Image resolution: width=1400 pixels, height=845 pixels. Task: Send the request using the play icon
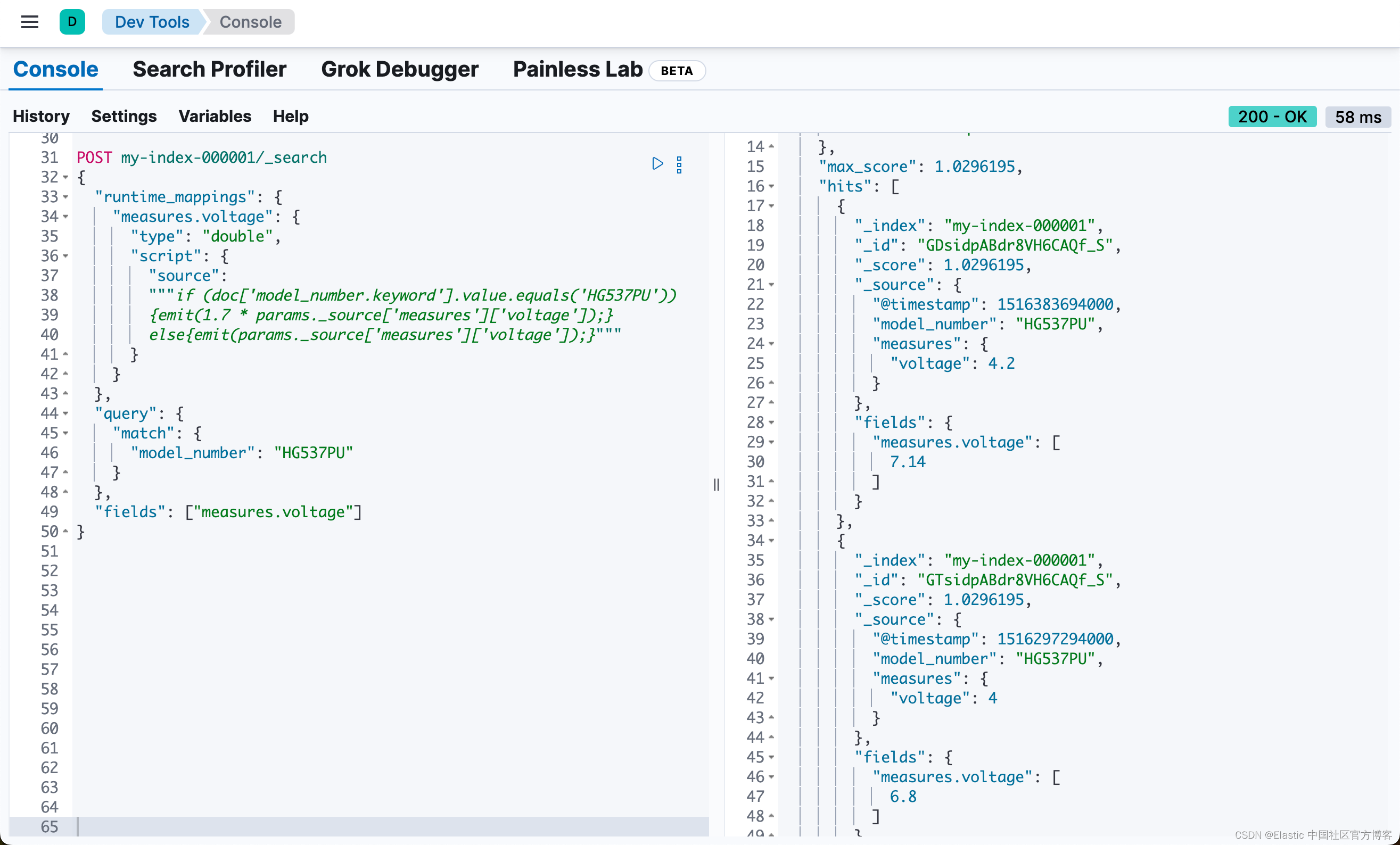(x=658, y=164)
